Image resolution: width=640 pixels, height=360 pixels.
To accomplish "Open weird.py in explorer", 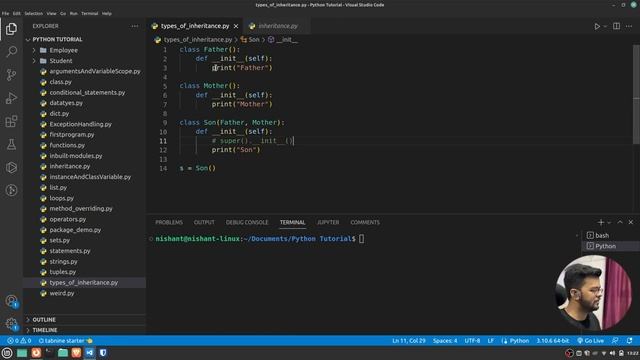I will tap(84, 293).
